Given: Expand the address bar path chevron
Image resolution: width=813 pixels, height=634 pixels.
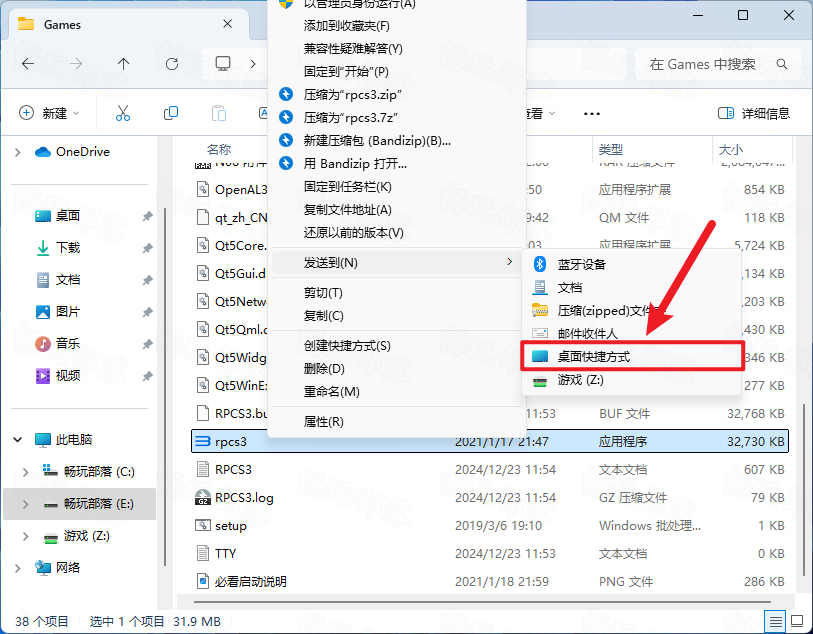Looking at the screenshot, I should coord(253,64).
